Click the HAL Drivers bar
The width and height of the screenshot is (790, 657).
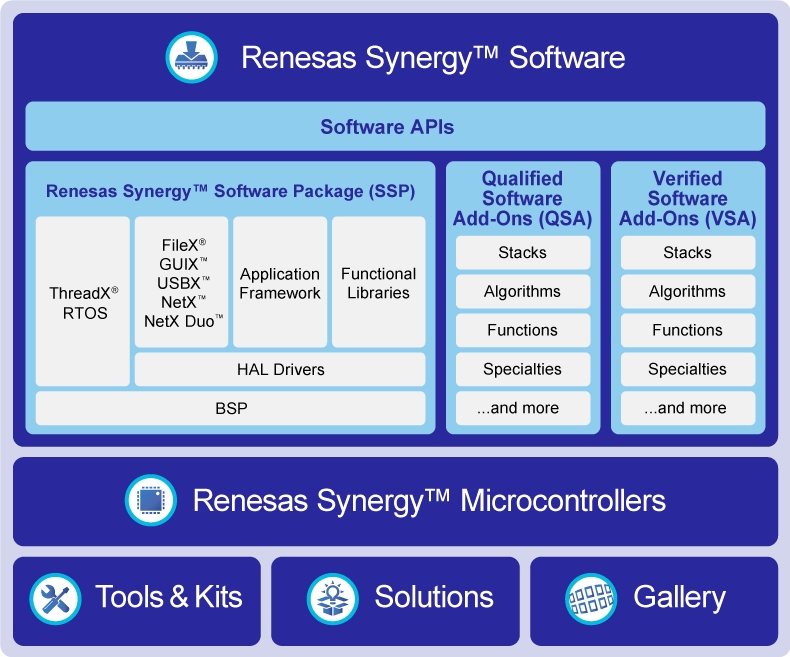280,369
